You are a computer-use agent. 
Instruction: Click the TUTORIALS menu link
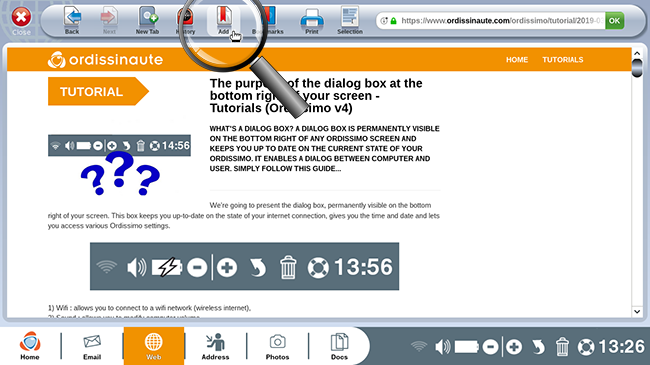tap(563, 60)
